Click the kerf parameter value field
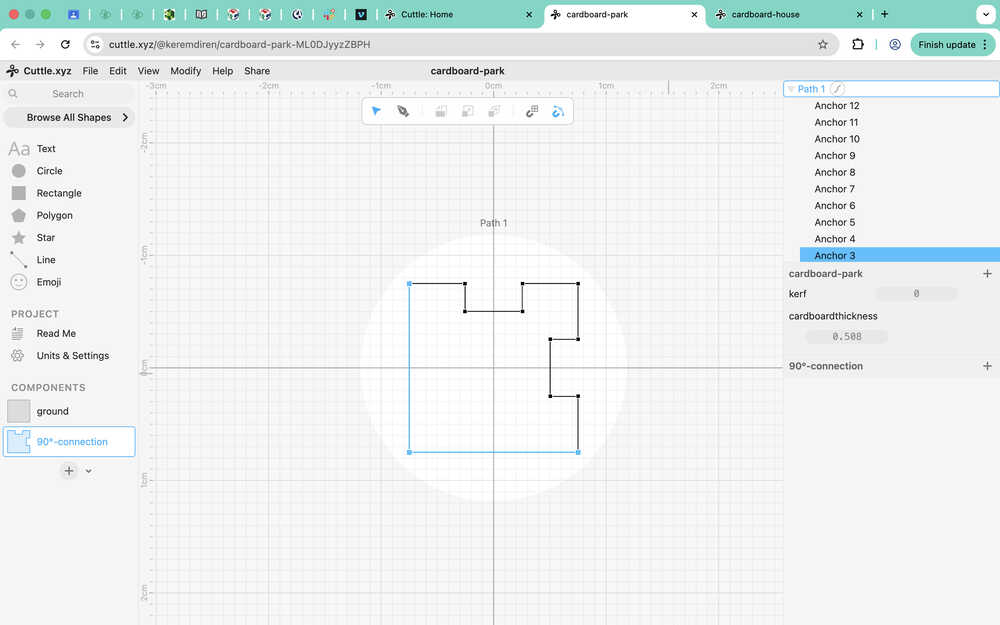1000x625 pixels. tap(916, 294)
